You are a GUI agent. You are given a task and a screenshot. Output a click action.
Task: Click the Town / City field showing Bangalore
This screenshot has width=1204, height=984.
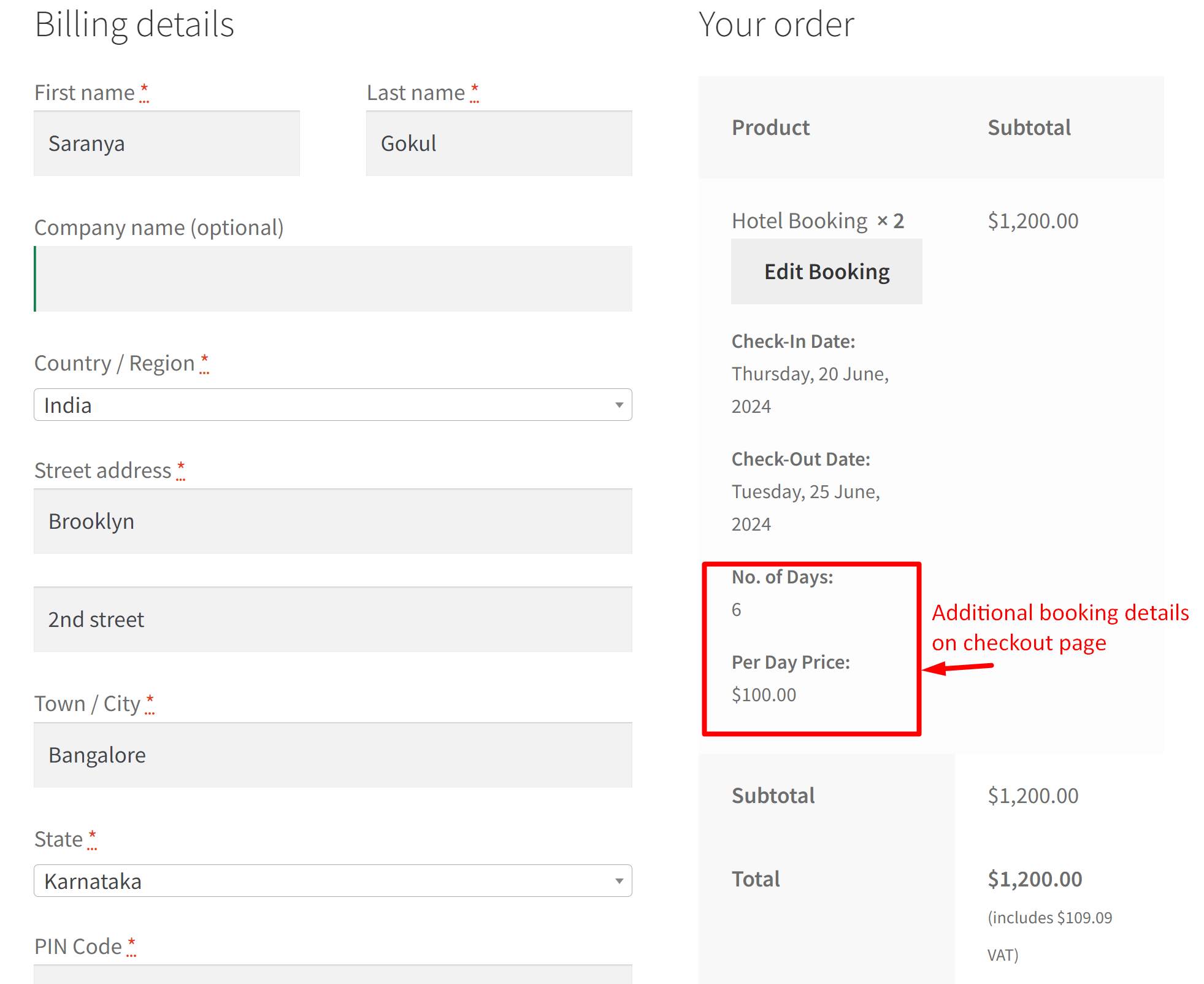[333, 755]
